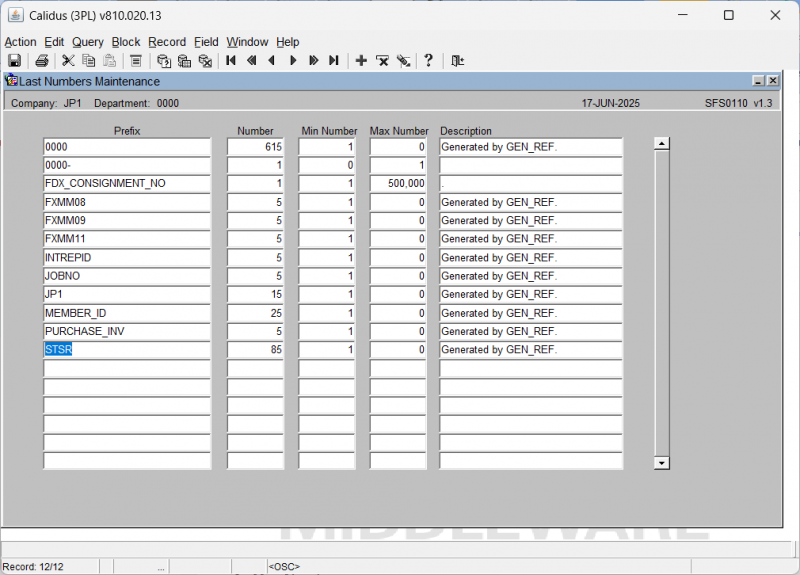Open the Window menu
This screenshot has width=800, height=575.
247,42
